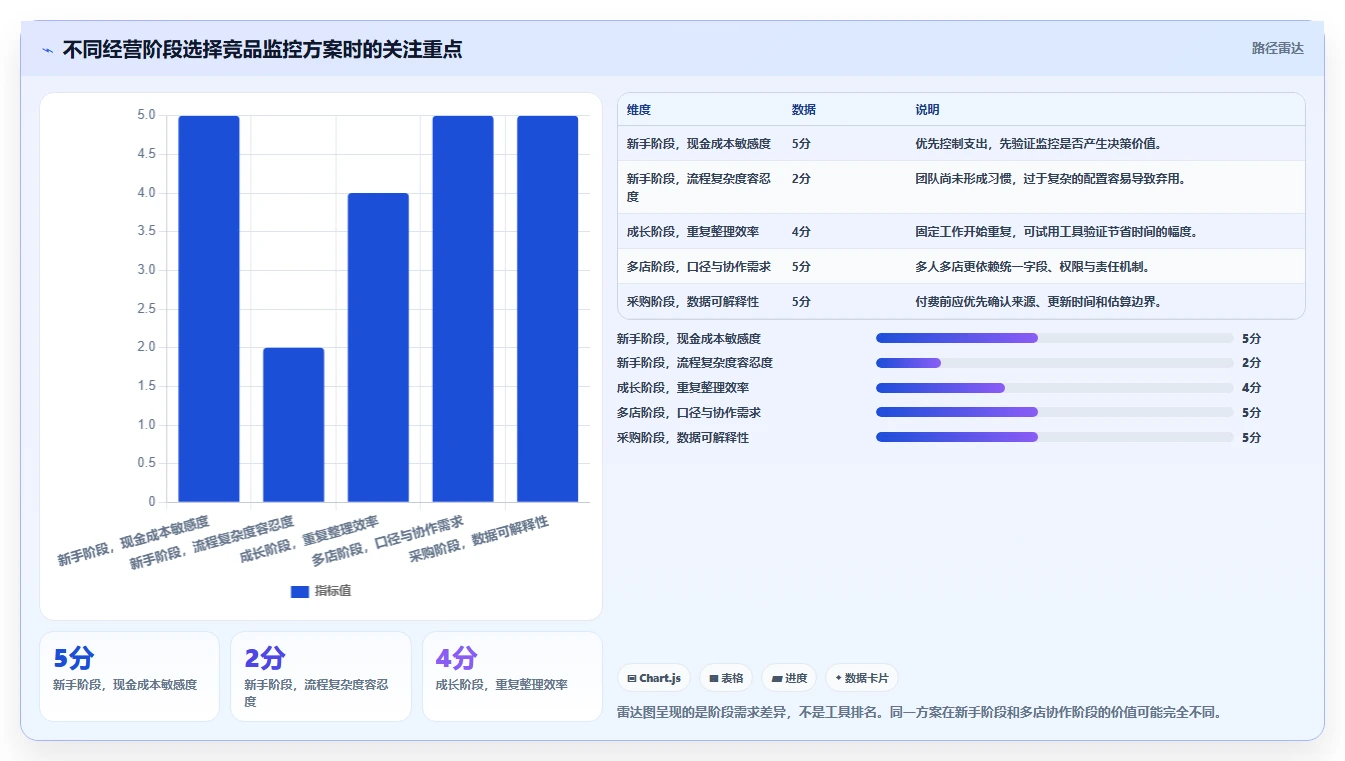
Task: Click the chart bar for 成长阶段，重复整理效率
Action: pyautogui.click(x=378, y=347)
